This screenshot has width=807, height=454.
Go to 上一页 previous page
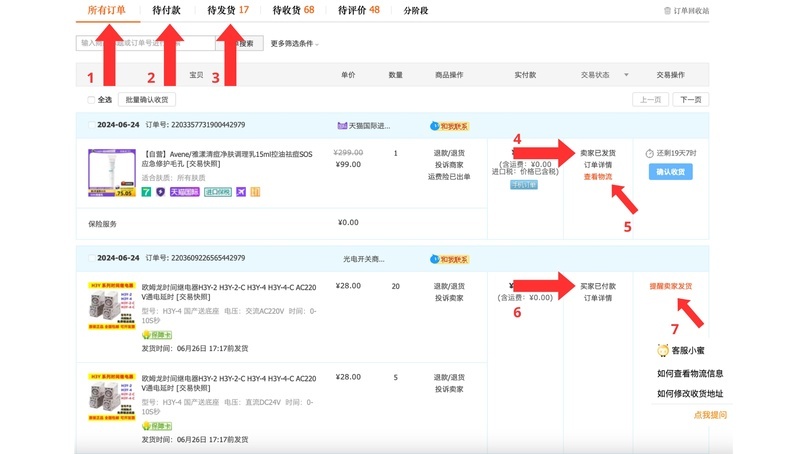tap(650, 99)
